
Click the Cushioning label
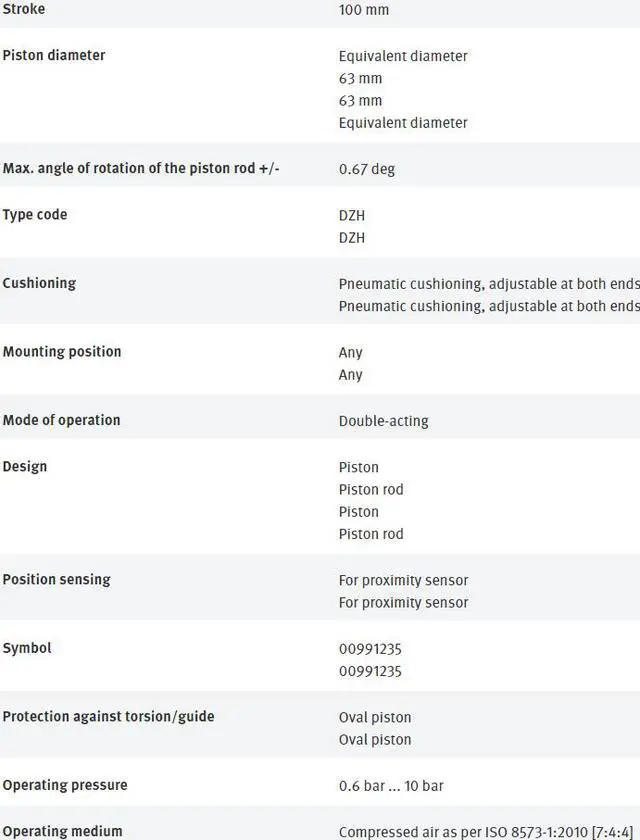coord(39,283)
